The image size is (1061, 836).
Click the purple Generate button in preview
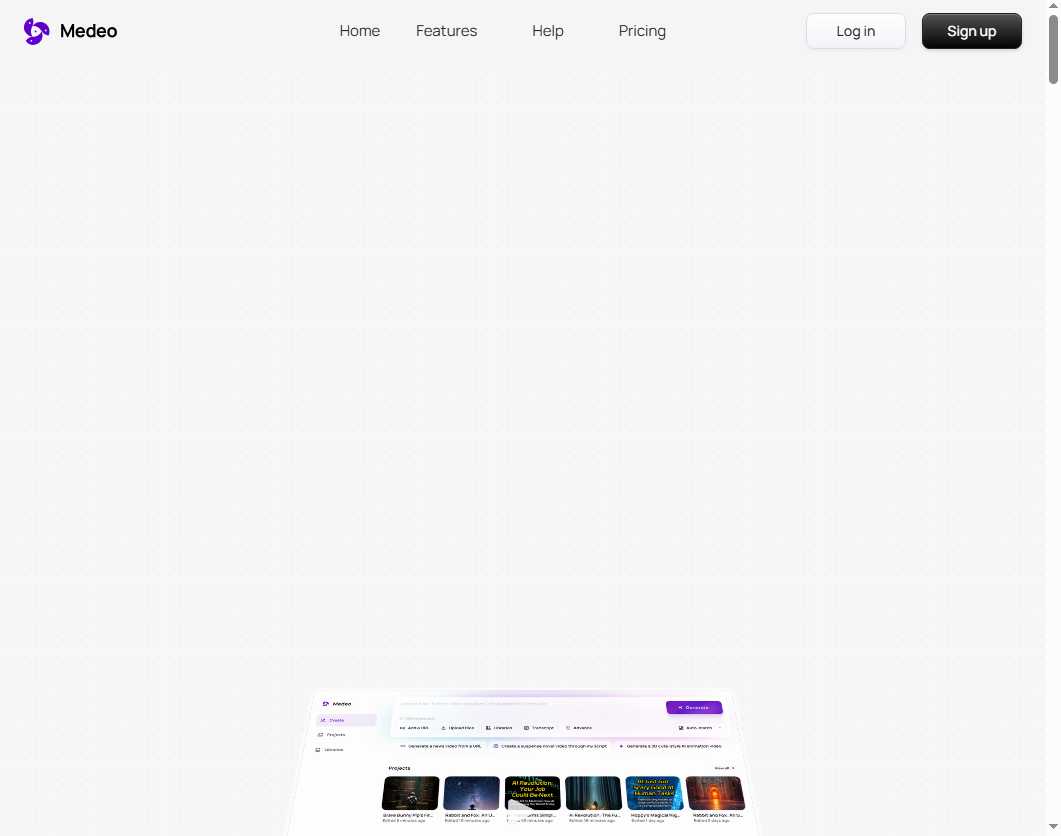coord(693,707)
